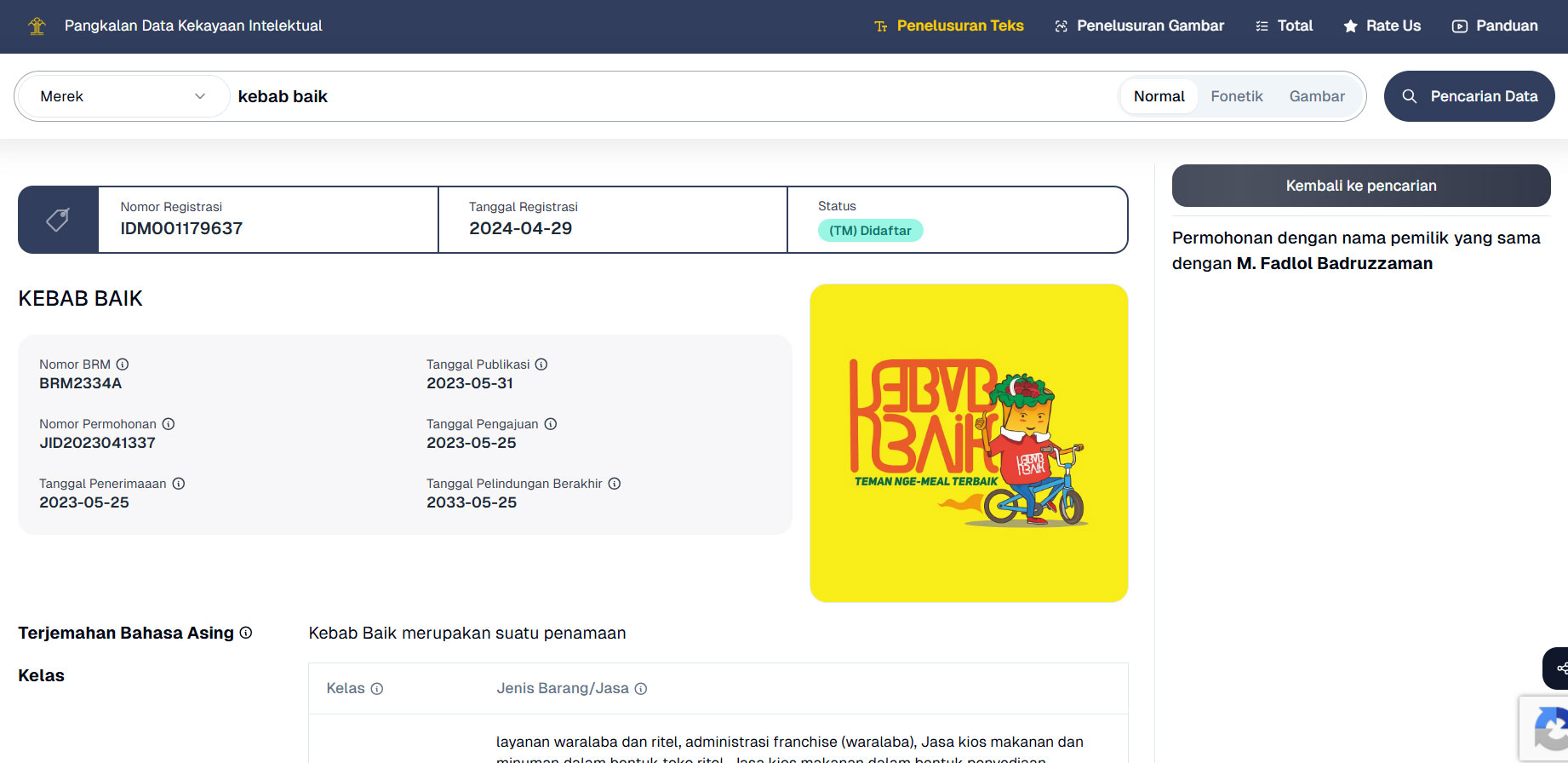Click publication date 2023-05-31
1568x763 pixels.
pos(470,383)
